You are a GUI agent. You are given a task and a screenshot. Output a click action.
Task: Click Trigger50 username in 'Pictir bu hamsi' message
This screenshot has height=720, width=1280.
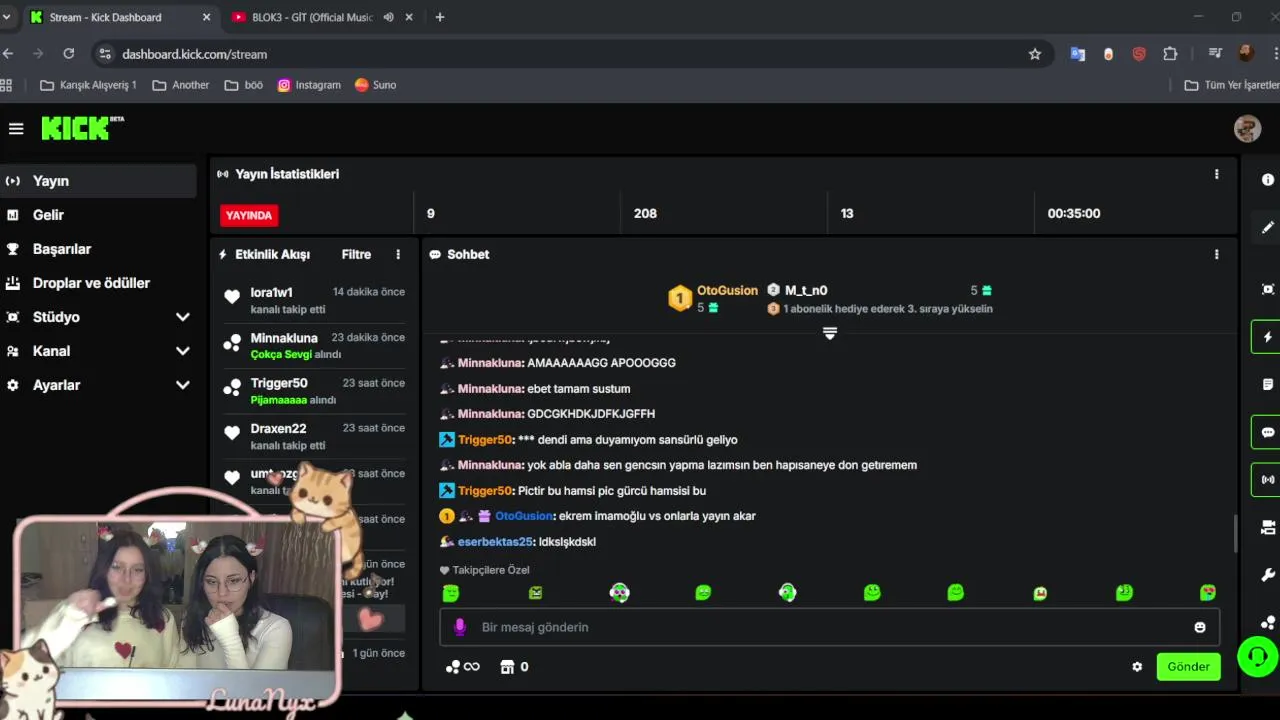click(485, 491)
